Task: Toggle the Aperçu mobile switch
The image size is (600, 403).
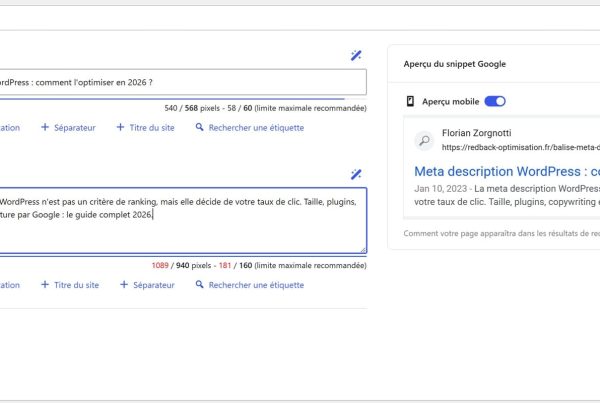Action: click(x=495, y=101)
